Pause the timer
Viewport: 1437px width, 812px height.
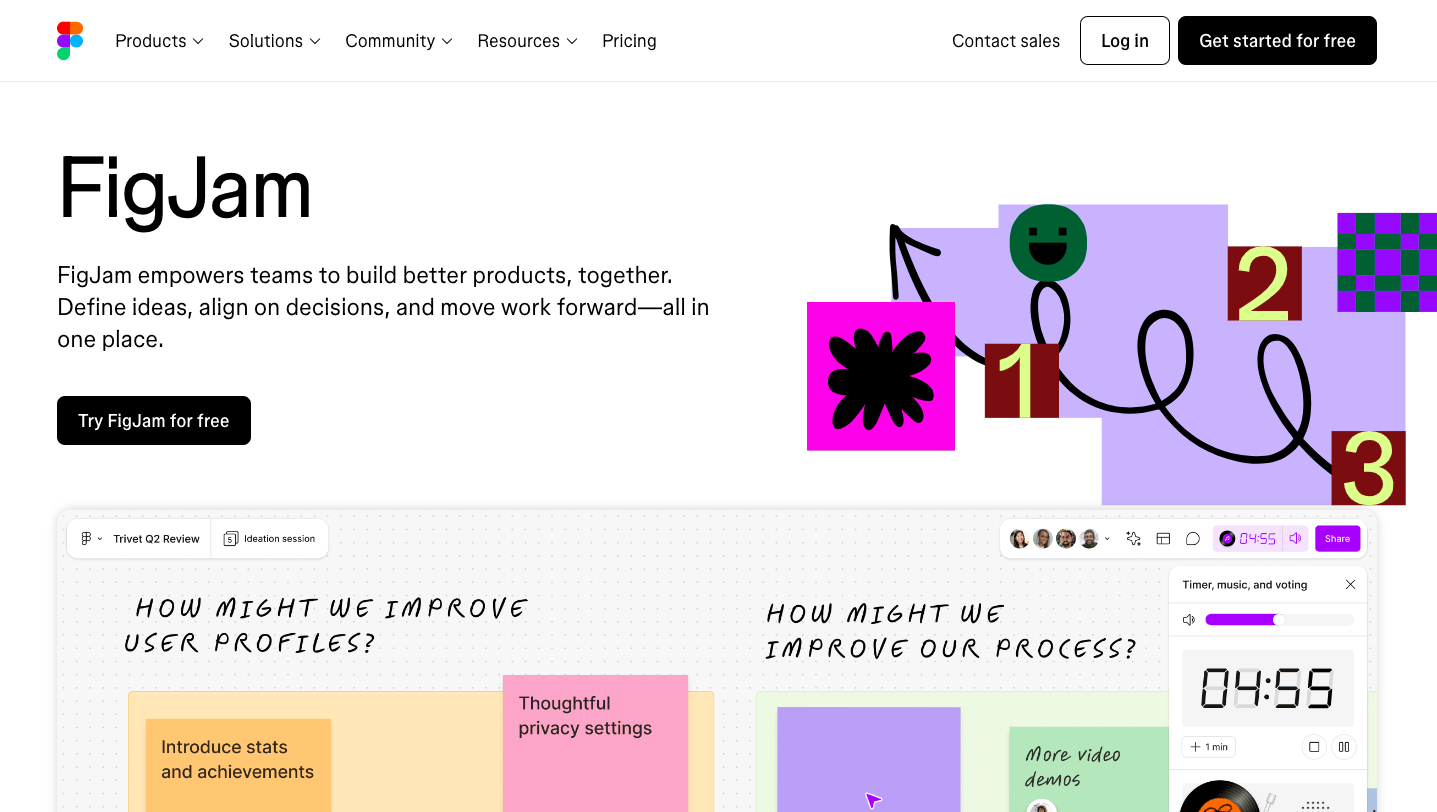tap(1344, 746)
